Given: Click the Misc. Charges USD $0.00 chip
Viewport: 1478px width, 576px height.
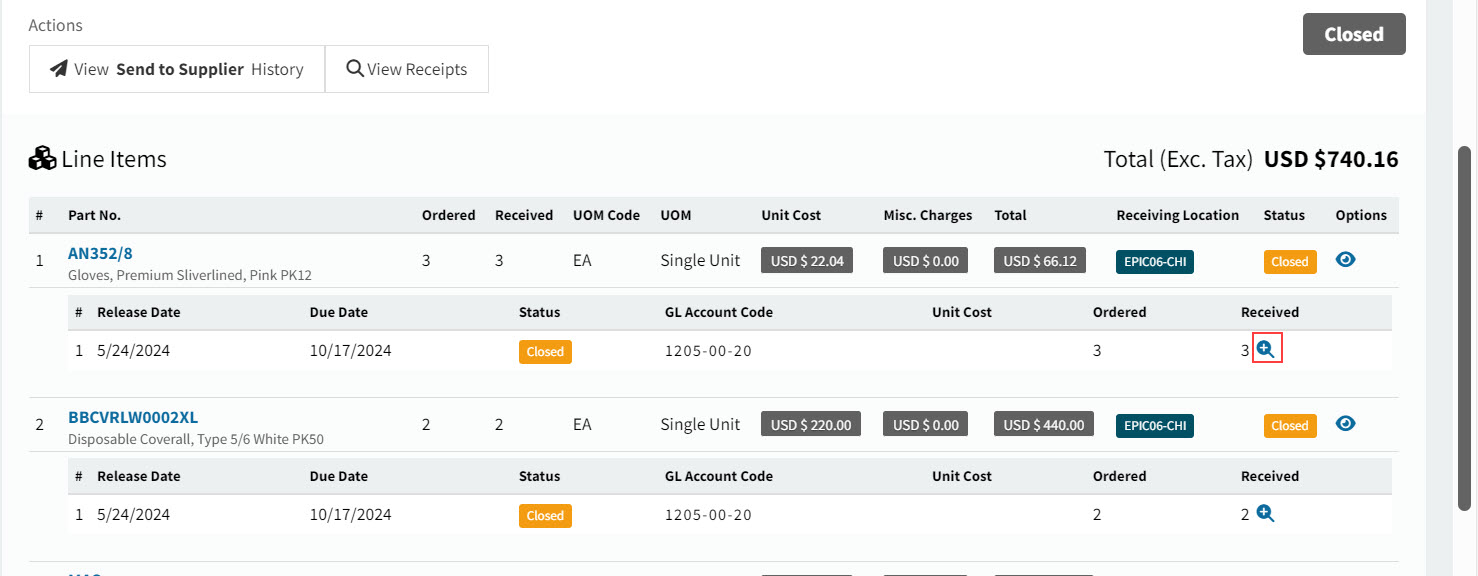Looking at the screenshot, I should click(x=925, y=260).
